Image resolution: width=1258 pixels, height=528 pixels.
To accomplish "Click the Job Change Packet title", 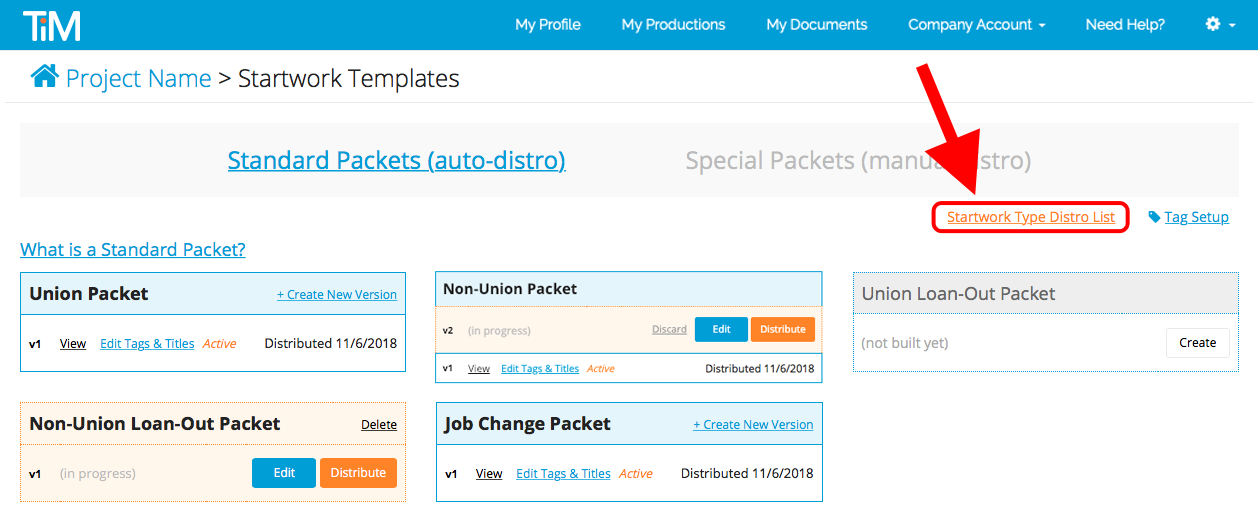I will (x=528, y=424).
